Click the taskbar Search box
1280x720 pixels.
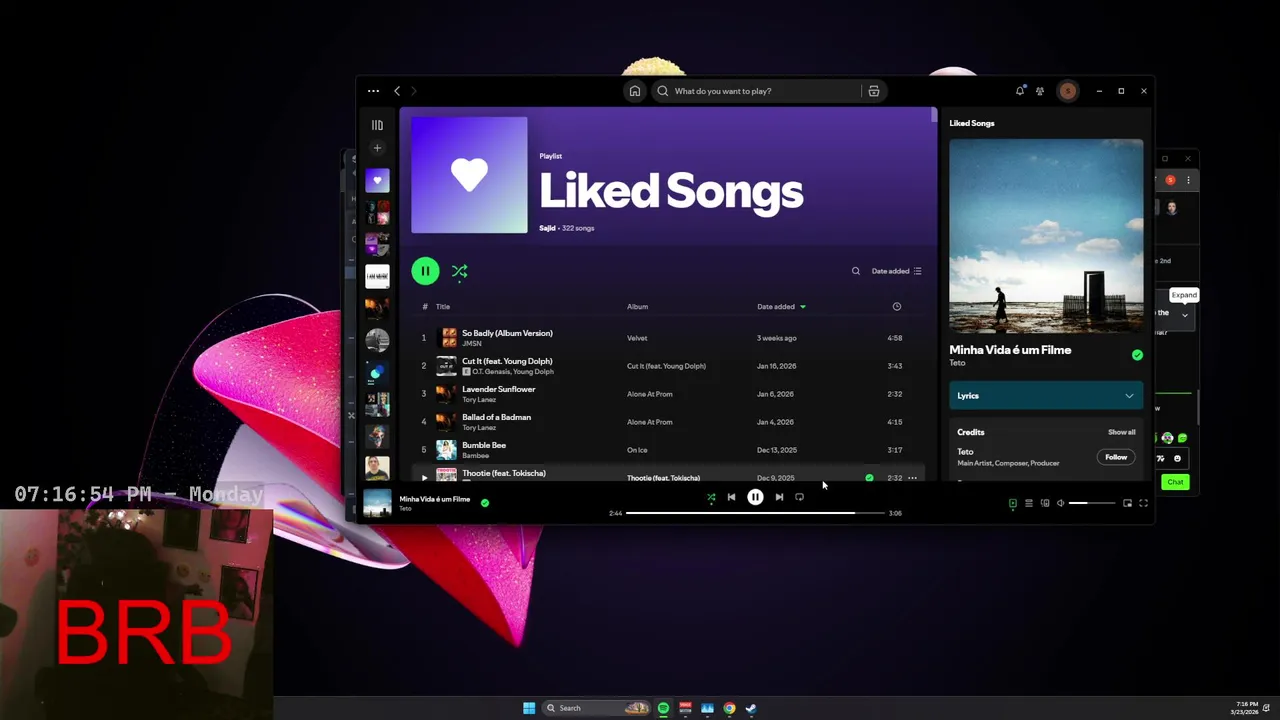[x=596, y=708]
